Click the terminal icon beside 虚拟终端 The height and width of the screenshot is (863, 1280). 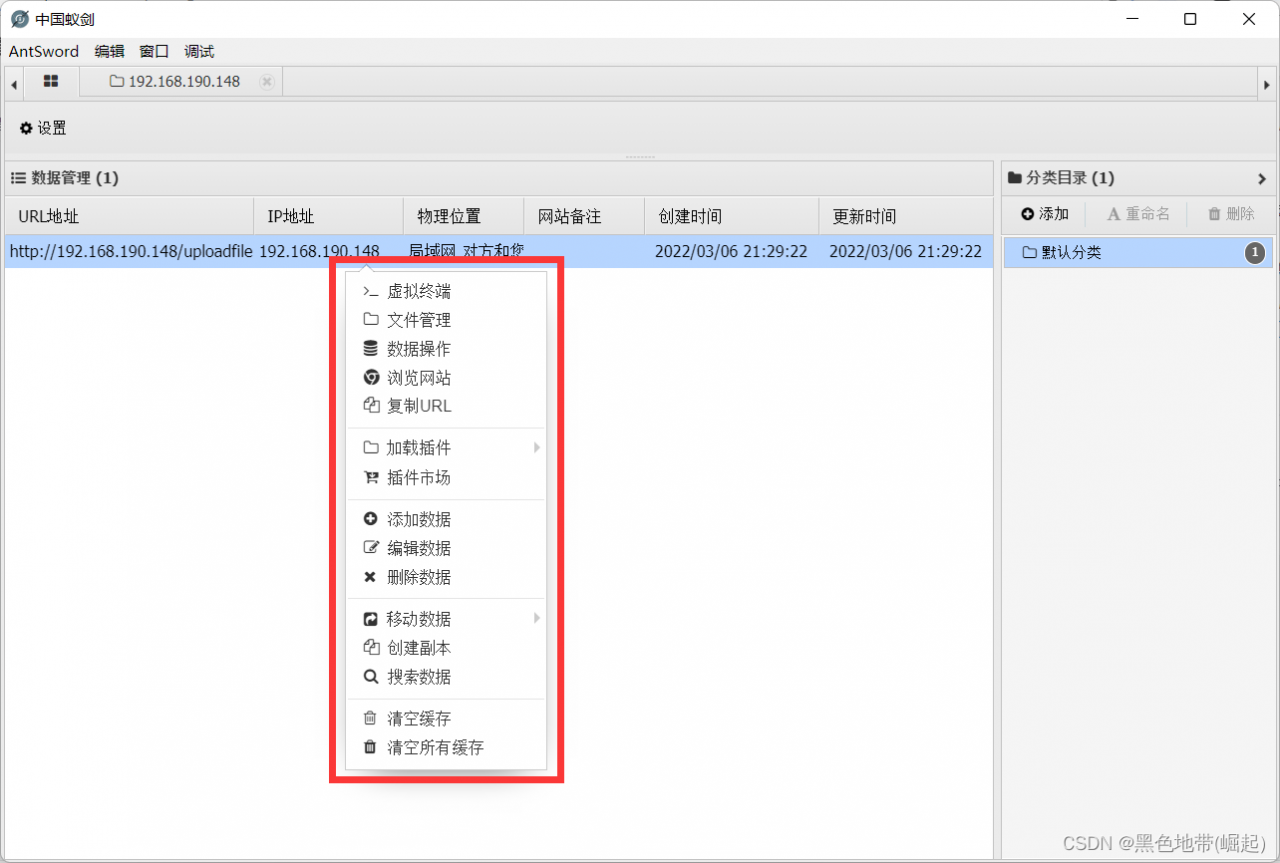[x=370, y=292]
